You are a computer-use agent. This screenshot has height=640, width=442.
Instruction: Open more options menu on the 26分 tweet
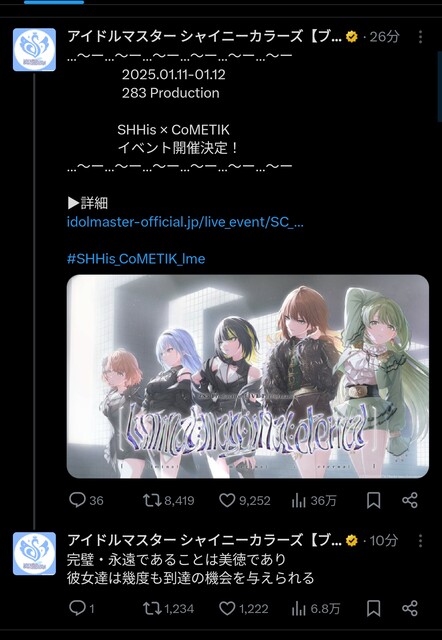coord(420,37)
